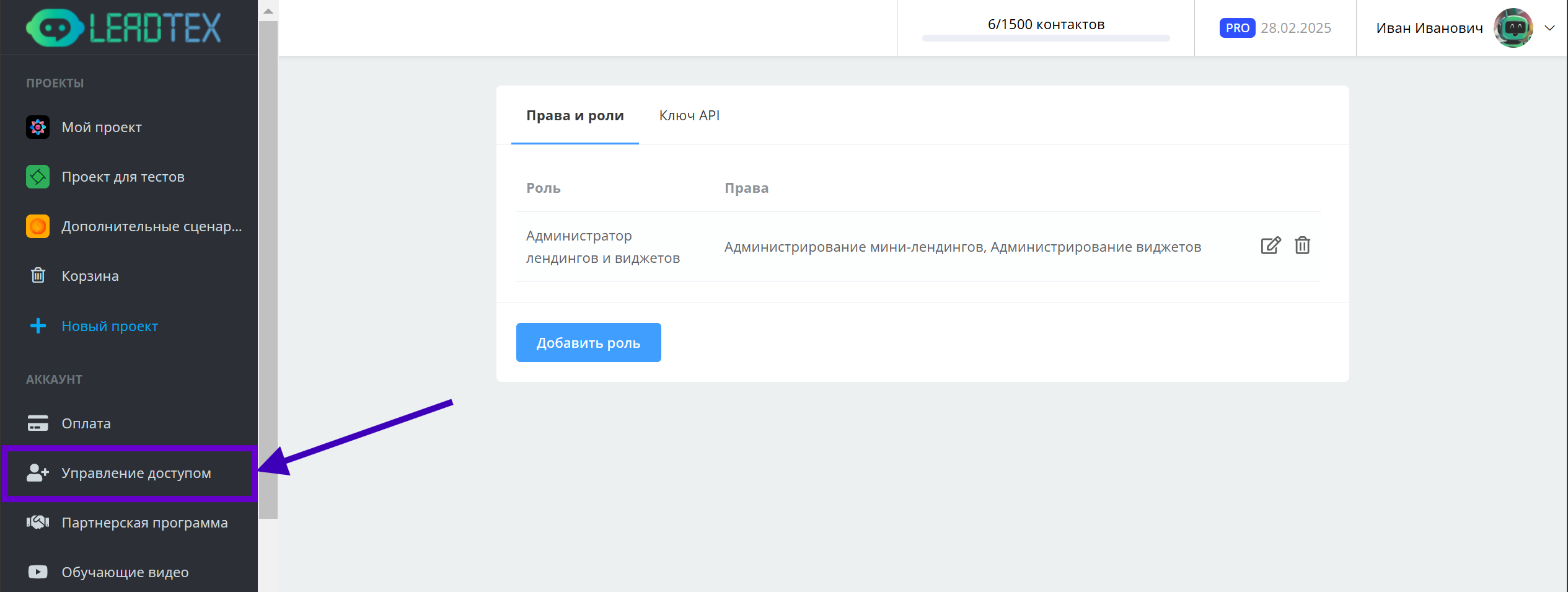Open the green Проект для тестов icon
The height and width of the screenshot is (592, 1568).
tap(38, 177)
